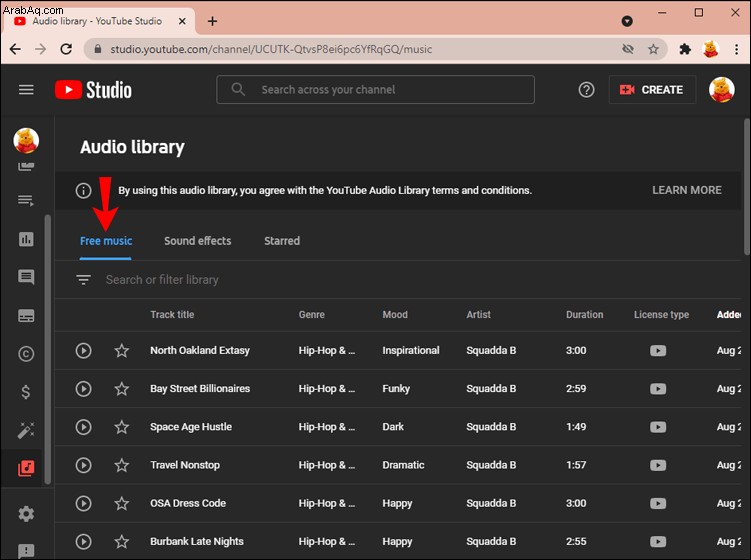Open the help question mark icon

[586, 90]
